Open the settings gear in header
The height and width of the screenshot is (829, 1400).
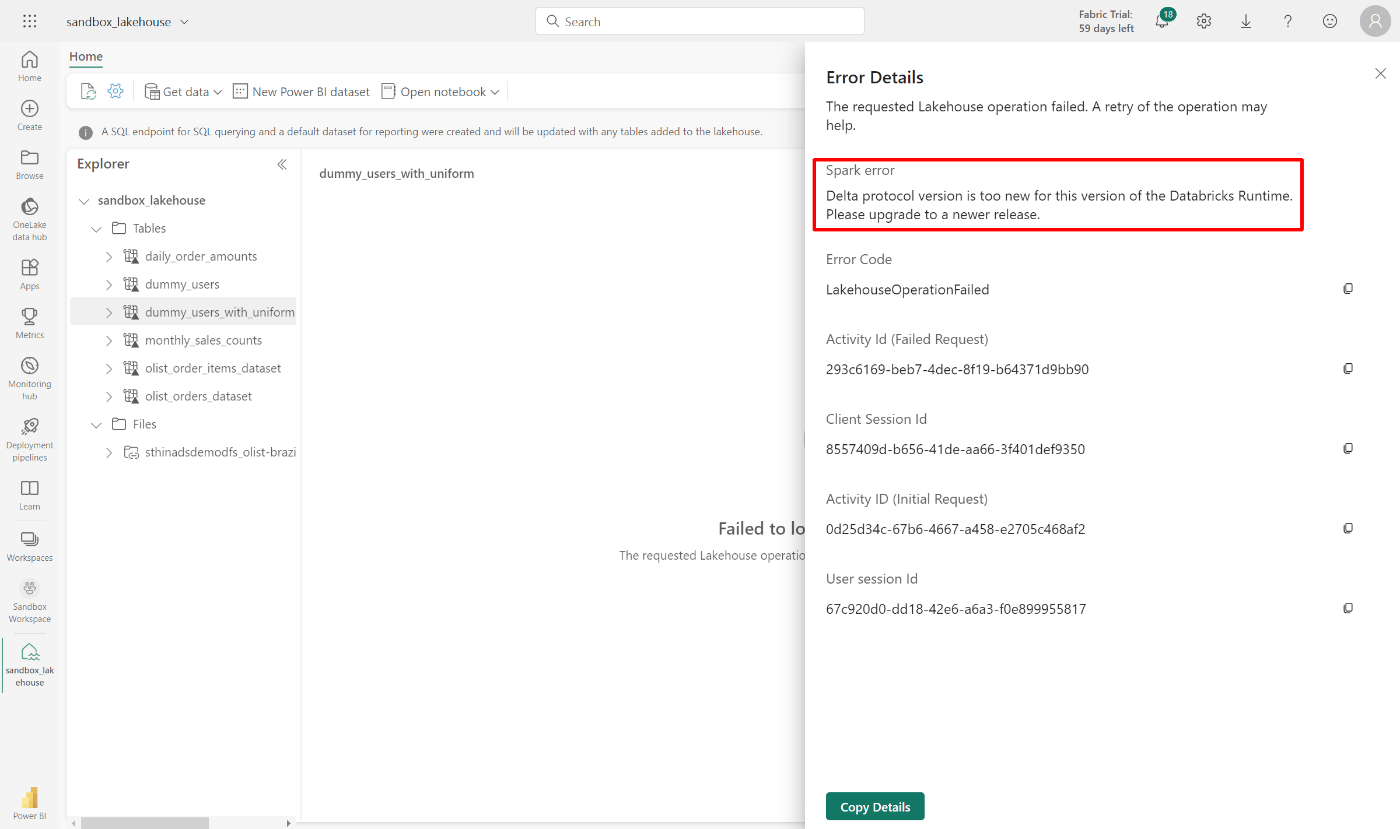pos(1204,21)
